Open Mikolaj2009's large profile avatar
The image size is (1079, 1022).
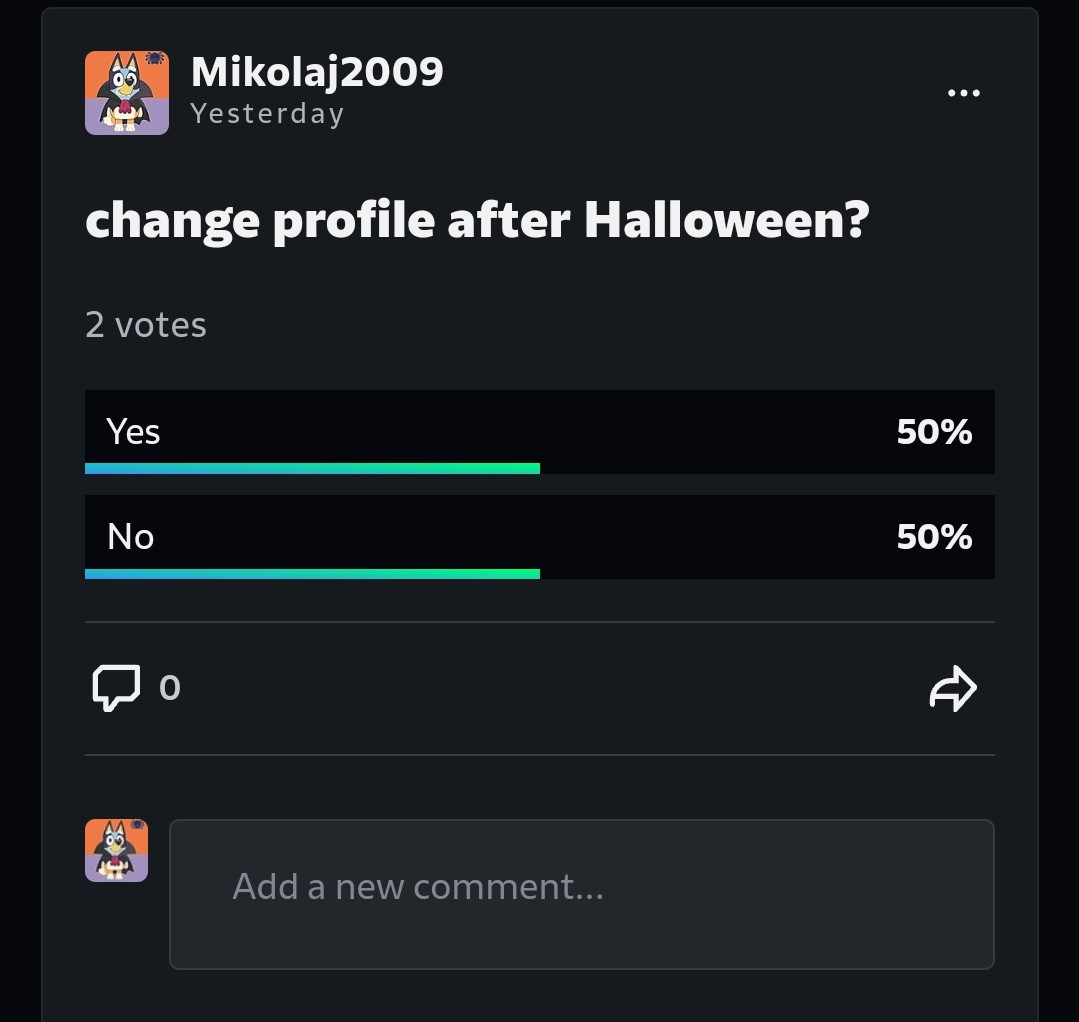(127, 93)
